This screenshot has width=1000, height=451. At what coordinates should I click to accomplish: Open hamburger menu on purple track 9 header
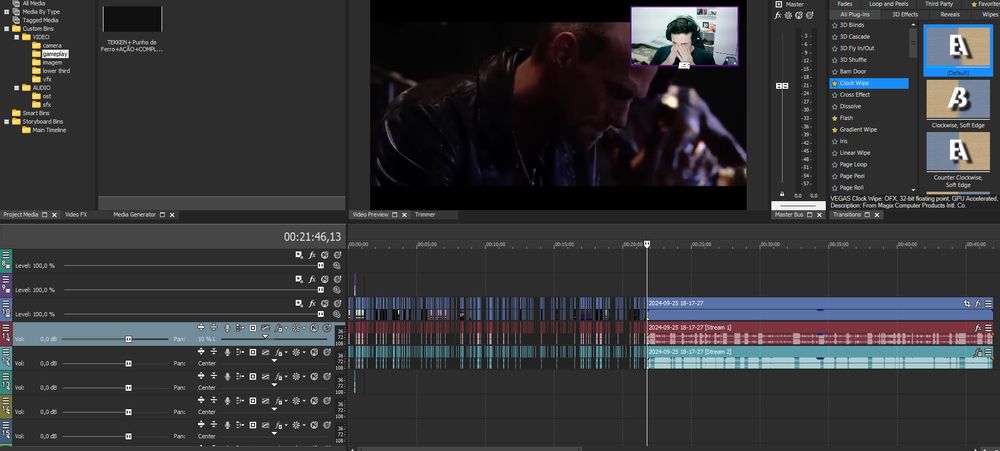pyautogui.click(x=6, y=279)
